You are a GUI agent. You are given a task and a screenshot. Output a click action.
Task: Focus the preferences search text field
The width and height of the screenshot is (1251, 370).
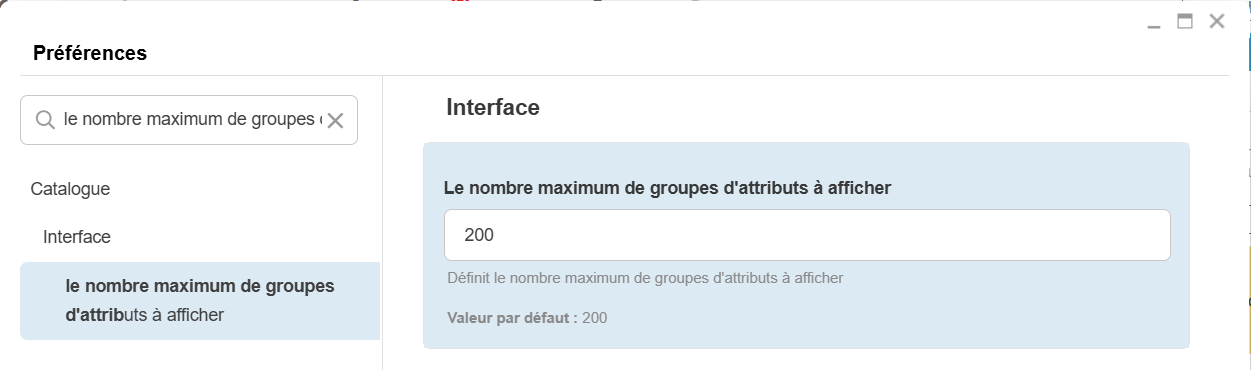(189, 120)
